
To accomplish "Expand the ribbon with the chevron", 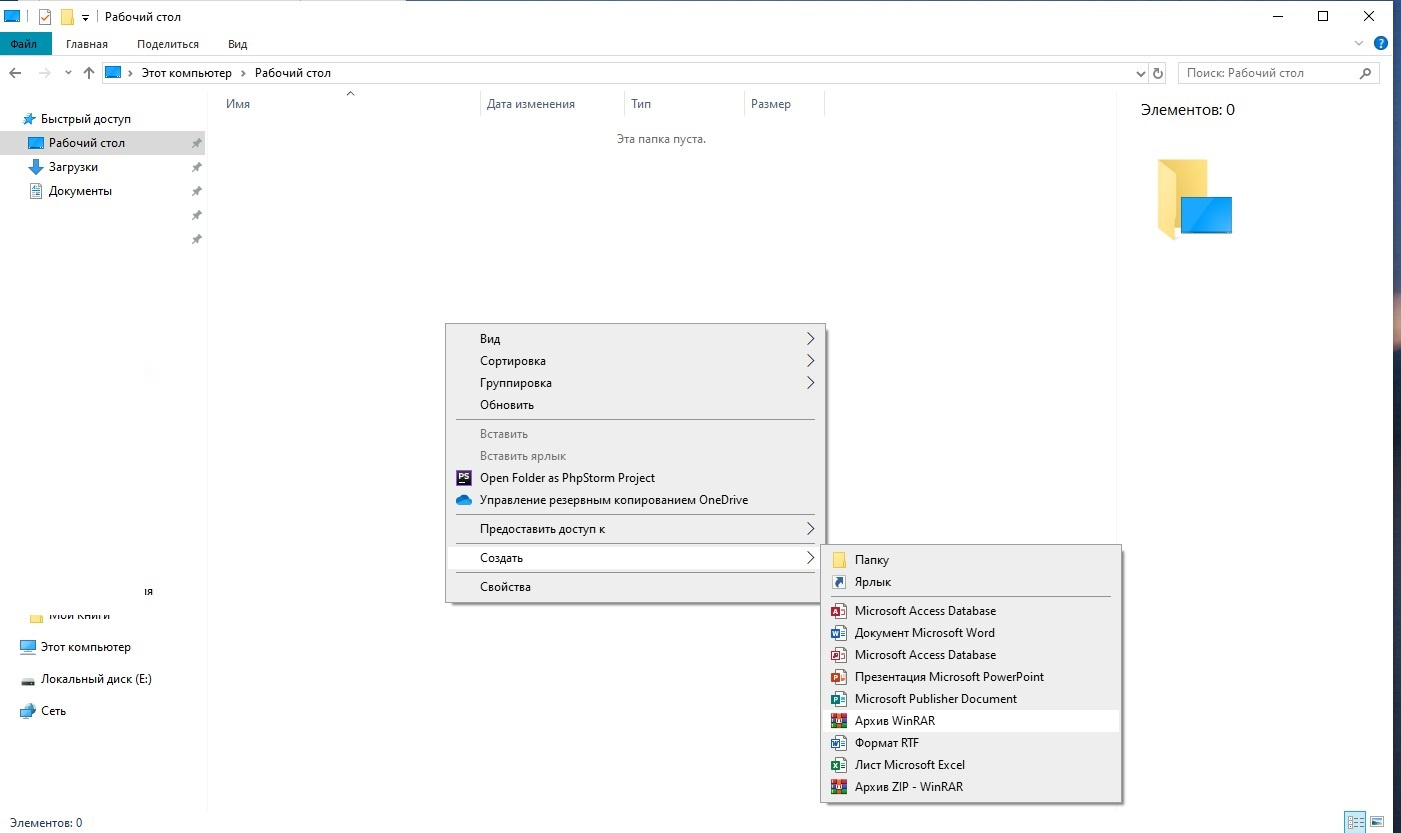I will 1359,44.
